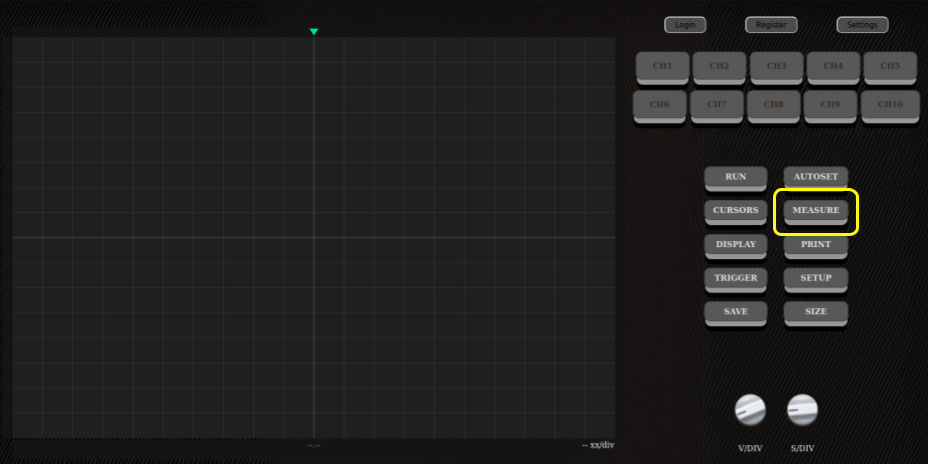Switch on channel CH10
The height and width of the screenshot is (464, 928).
tap(890, 104)
